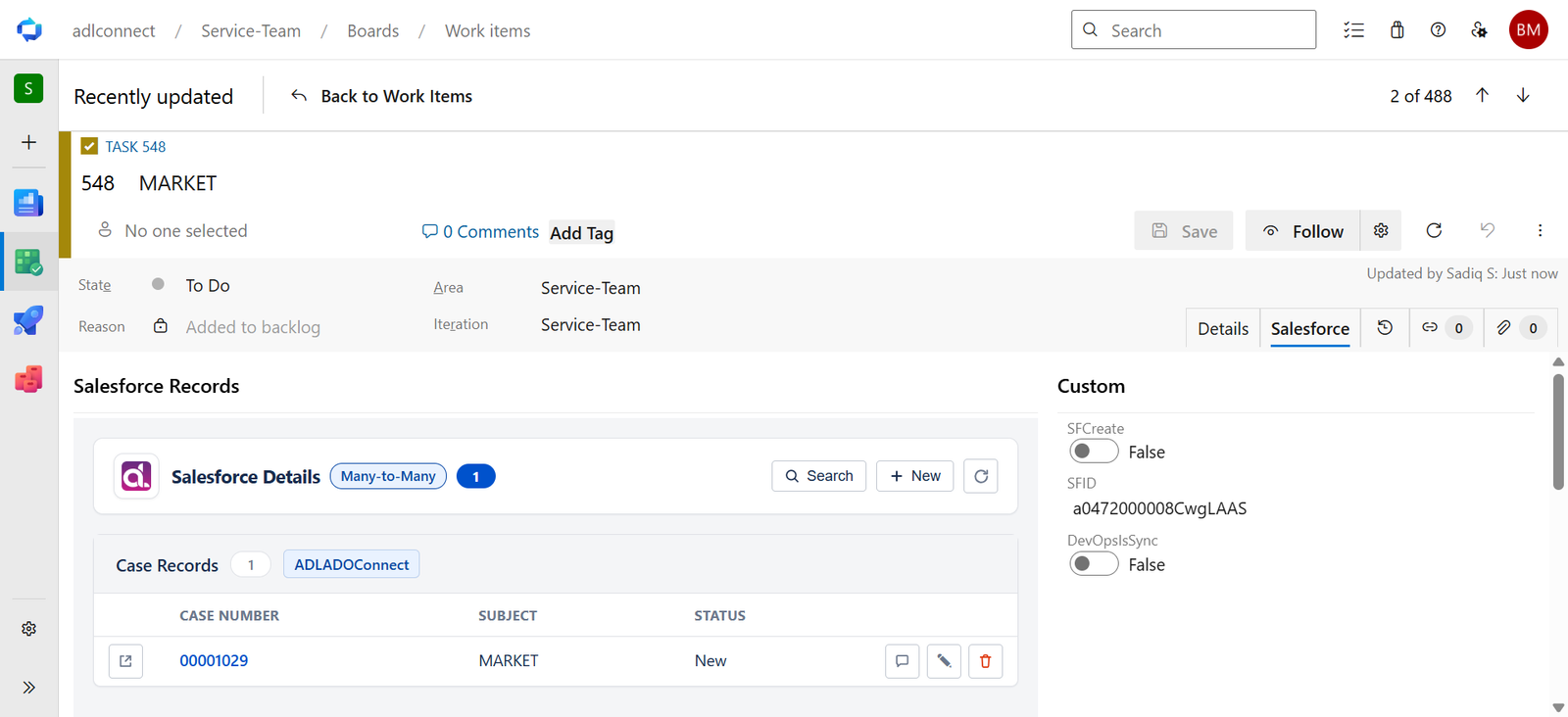Toggle the DevOpsIsSync switch
The height and width of the screenshot is (717, 1568).
click(1094, 563)
